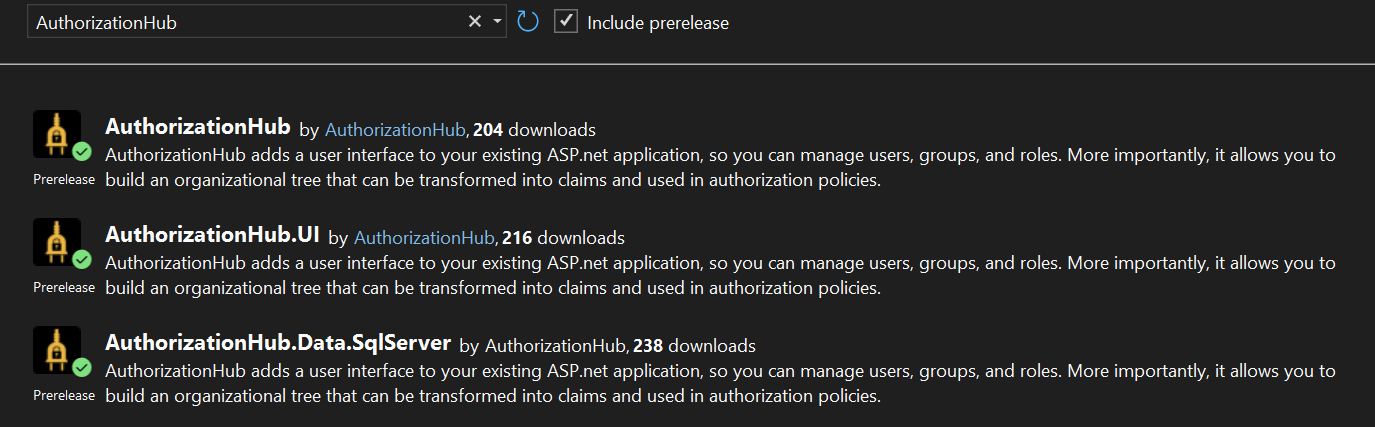
Task: Click the green verified badge on AuthorizationHub.UI
Action: click(x=82, y=260)
